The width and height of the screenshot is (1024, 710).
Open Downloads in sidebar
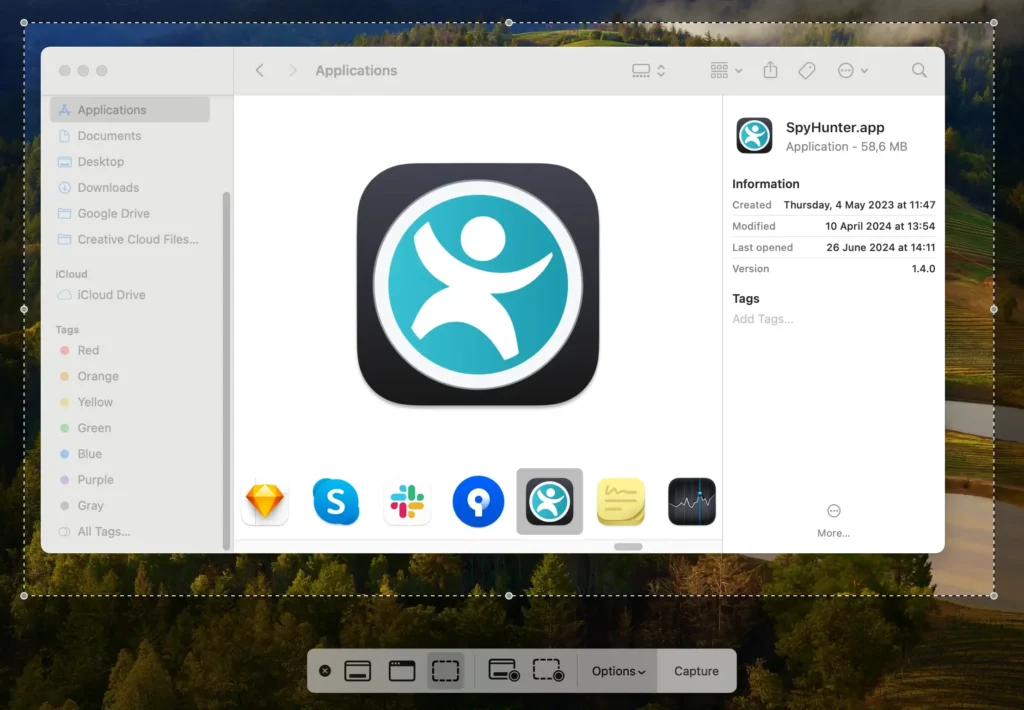pos(130,187)
